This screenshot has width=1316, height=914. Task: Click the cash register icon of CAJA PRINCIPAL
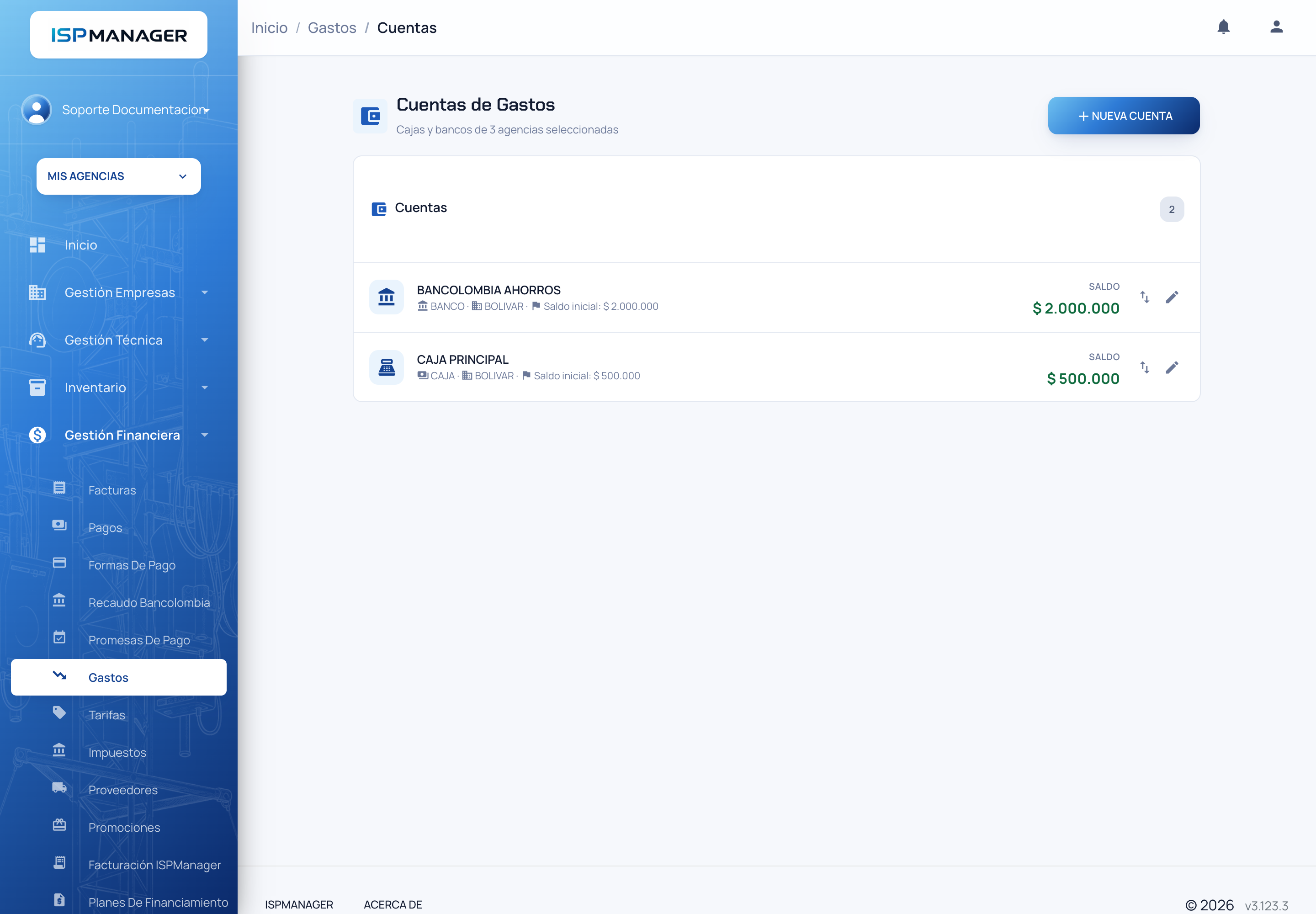click(x=387, y=368)
